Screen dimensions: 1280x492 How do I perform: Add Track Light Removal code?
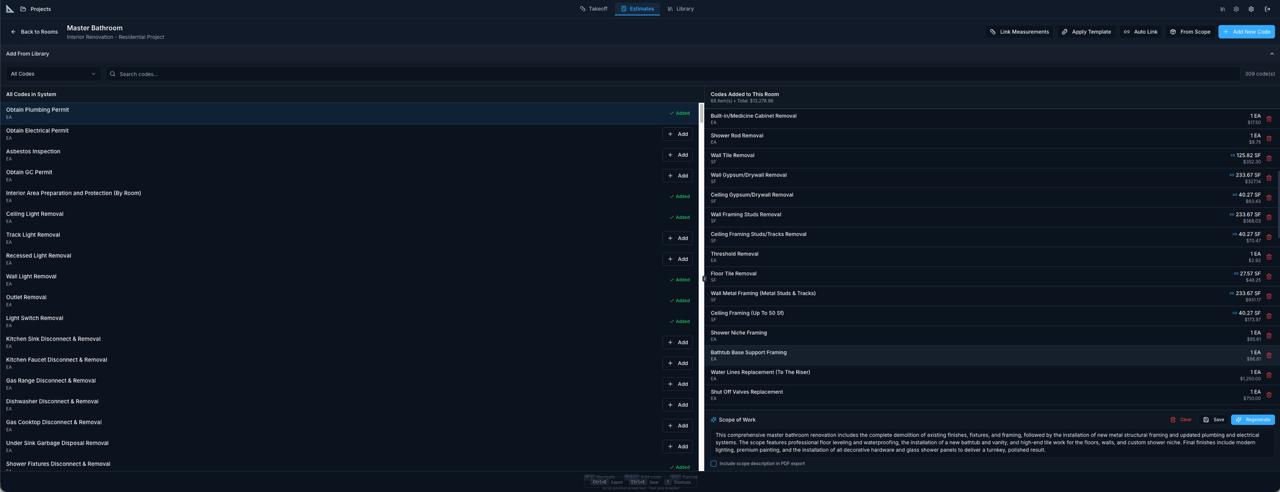tap(678, 238)
